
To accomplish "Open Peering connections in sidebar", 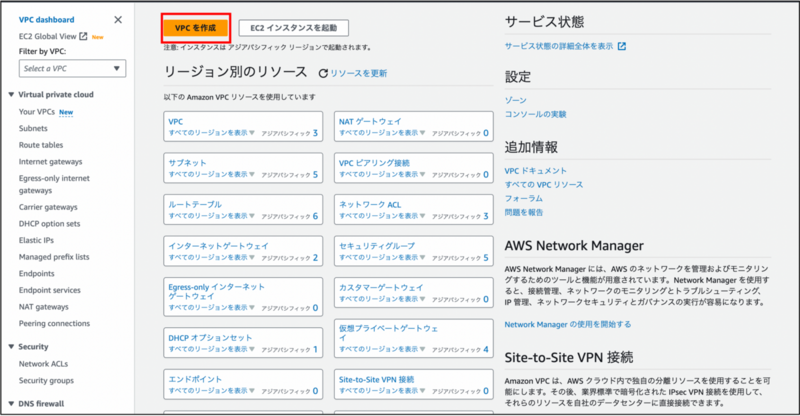I will pos(54,324).
